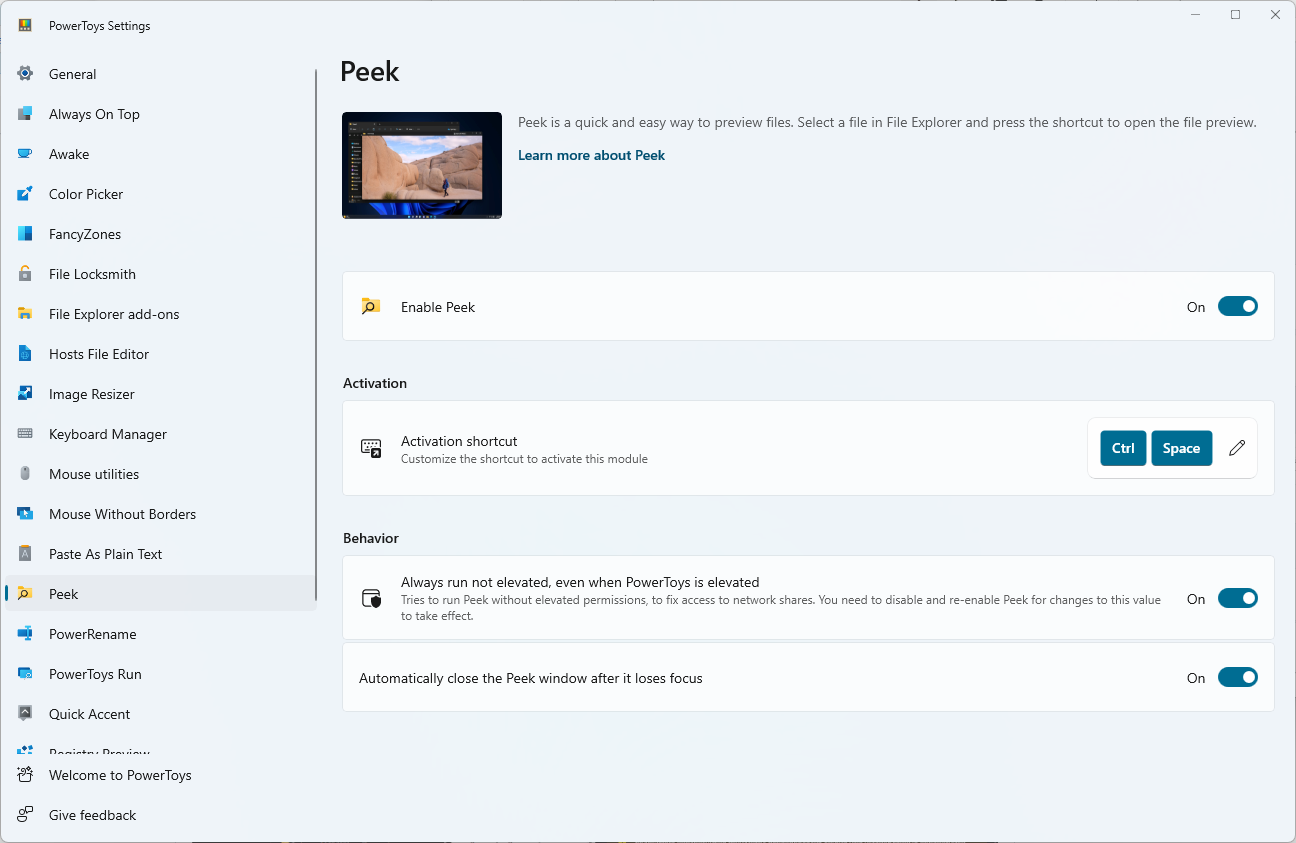Disable always run not elevated

point(1238,597)
